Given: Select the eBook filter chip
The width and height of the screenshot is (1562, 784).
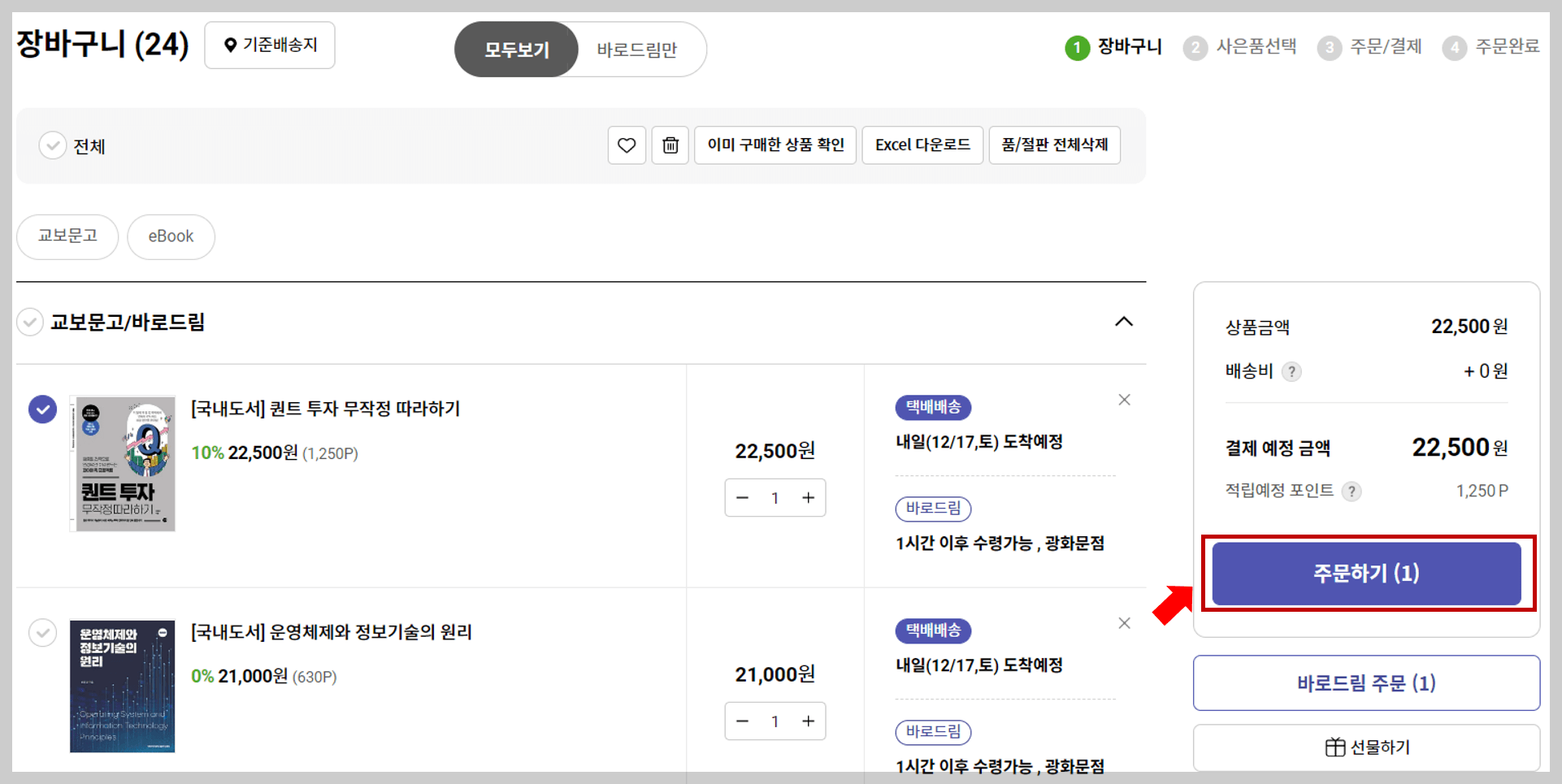Looking at the screenshot, I should (x=171, y=236).
